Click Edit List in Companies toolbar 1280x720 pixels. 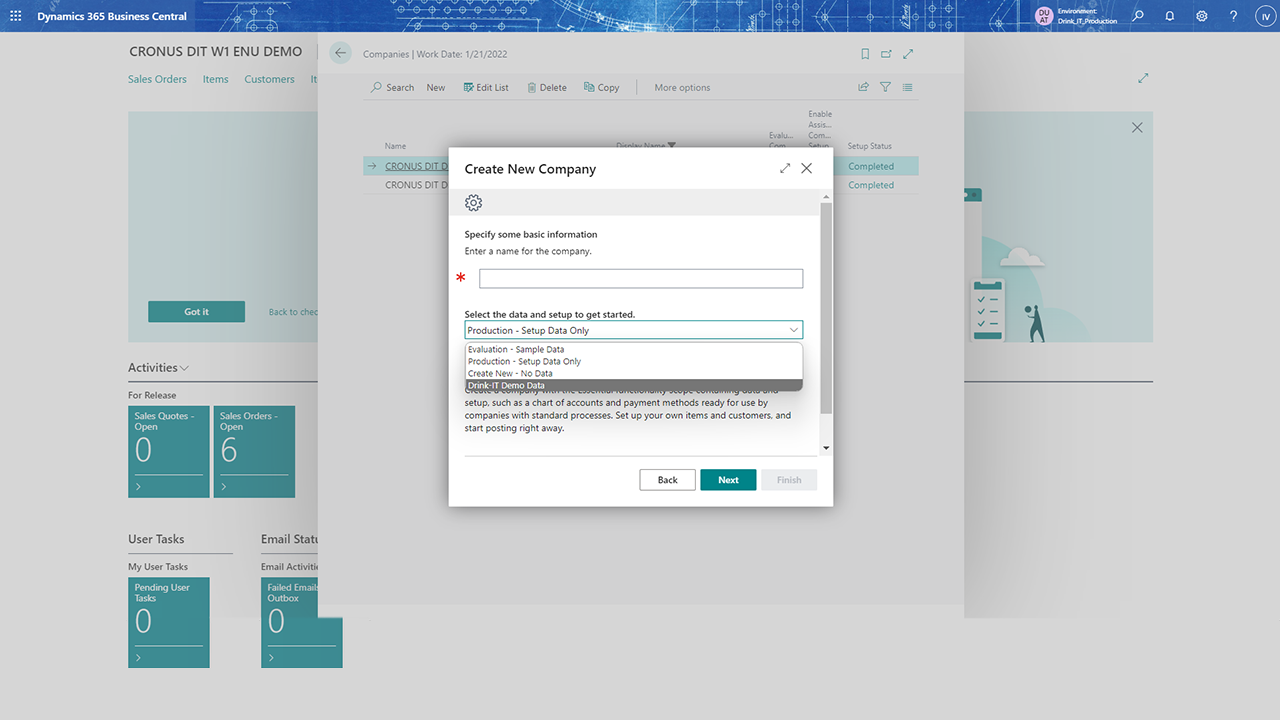(x=486, y=88)
